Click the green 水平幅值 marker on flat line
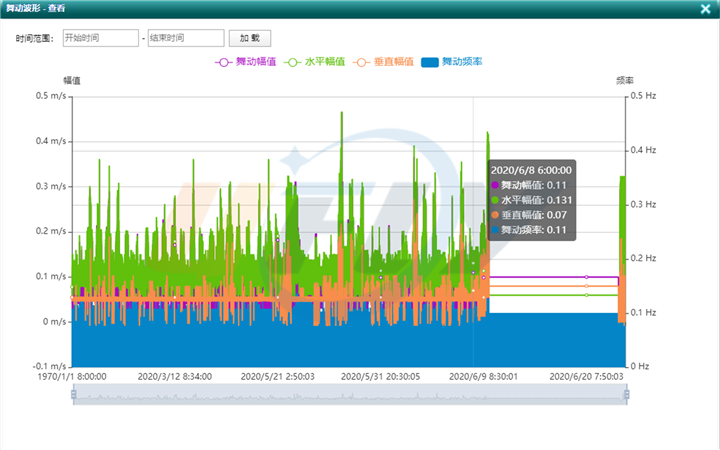This screenshot has height=450, width=720. pyautogui.click(x=587, y=295)
